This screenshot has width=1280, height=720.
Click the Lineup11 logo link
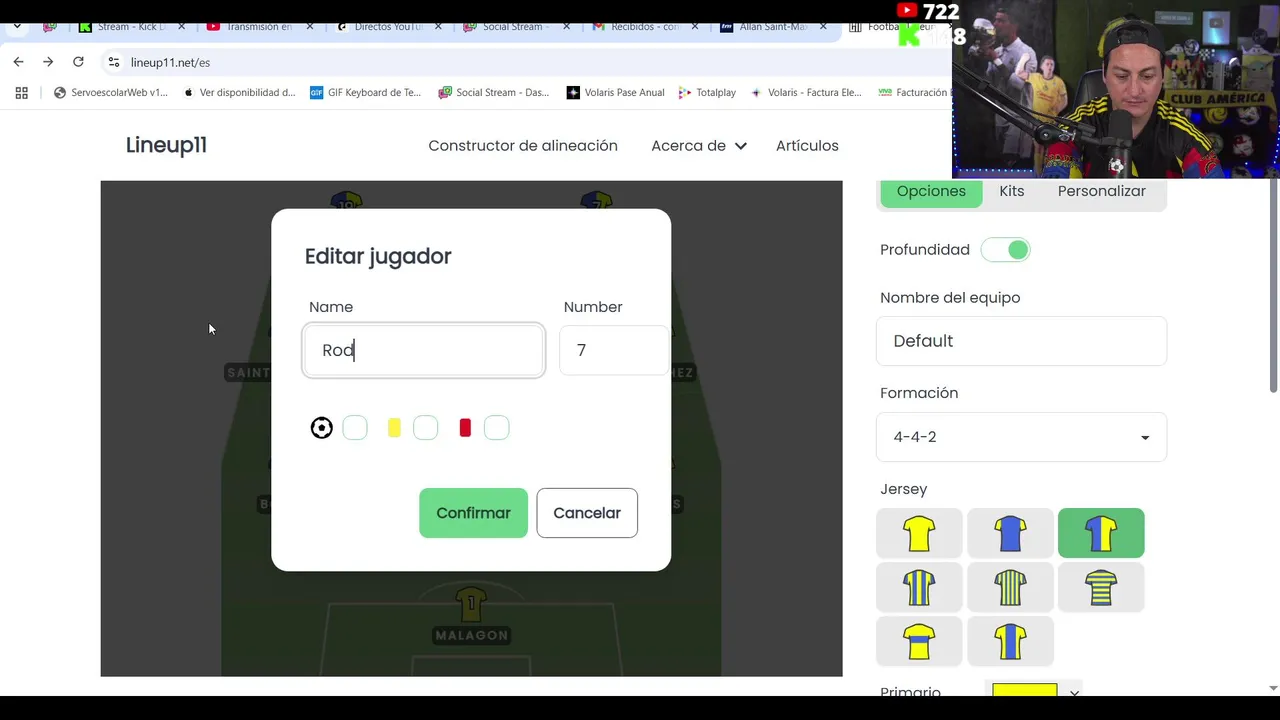(x=166, y=145)
